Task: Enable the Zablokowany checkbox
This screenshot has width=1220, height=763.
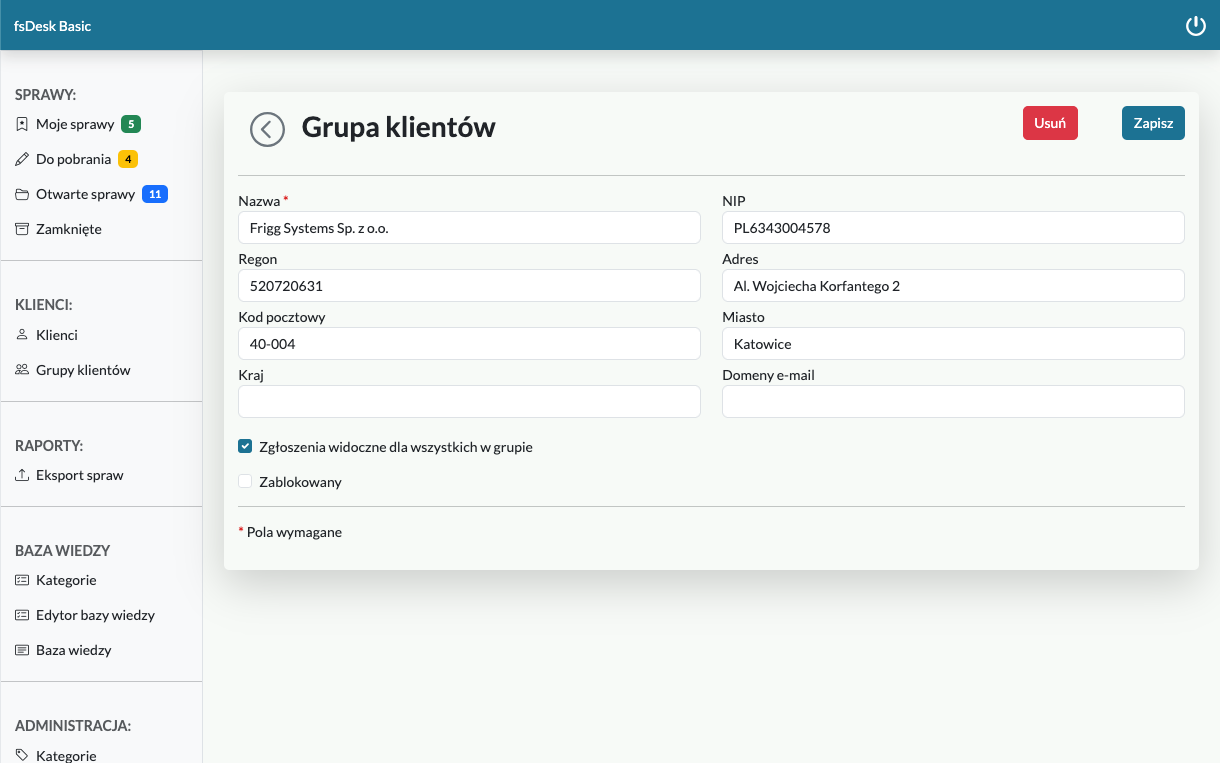Action: 245,482
